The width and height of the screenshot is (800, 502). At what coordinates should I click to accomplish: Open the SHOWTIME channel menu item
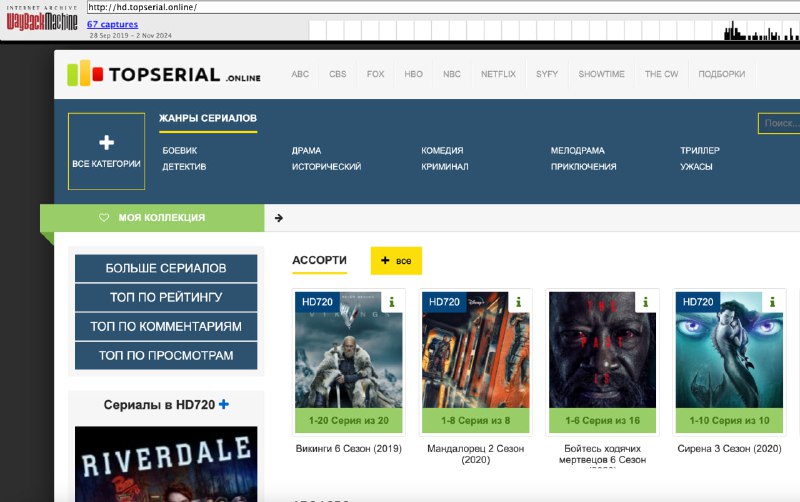tap(602, 74)
